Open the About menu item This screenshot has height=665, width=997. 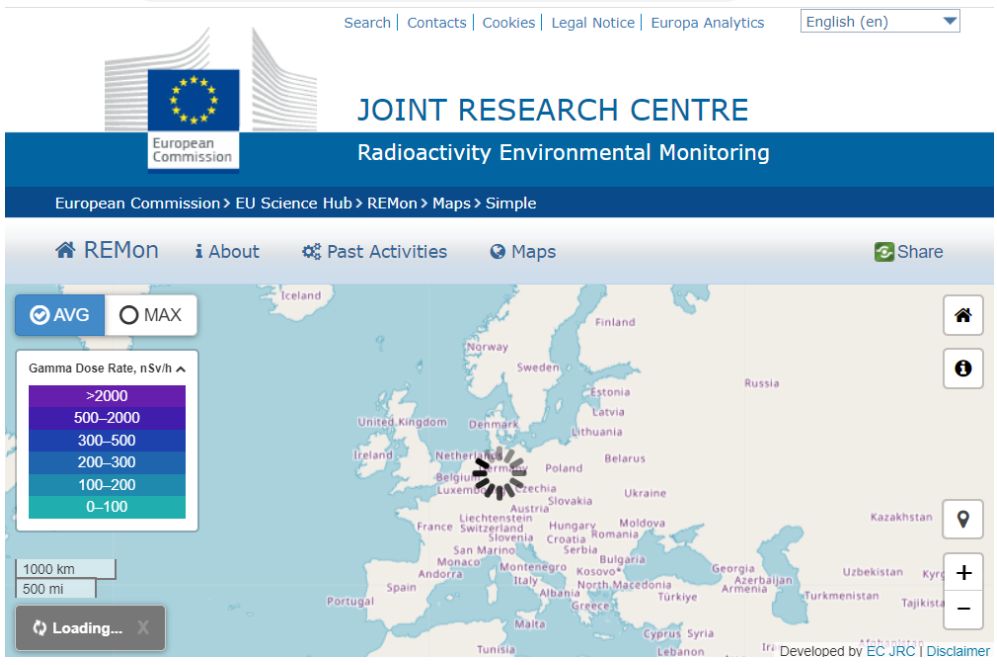pos(227,252)
